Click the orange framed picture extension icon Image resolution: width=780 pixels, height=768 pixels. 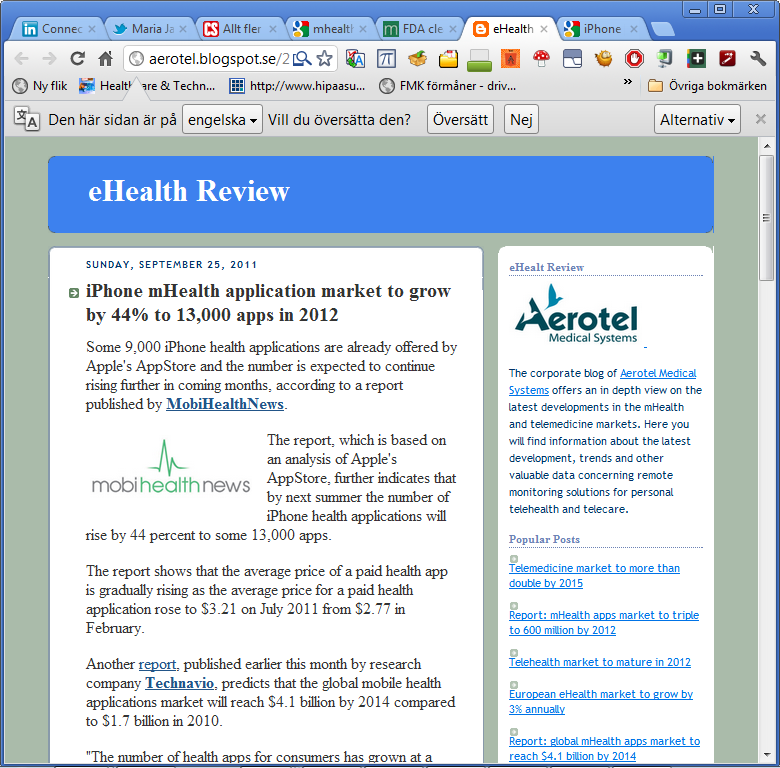tap(510, 59)
